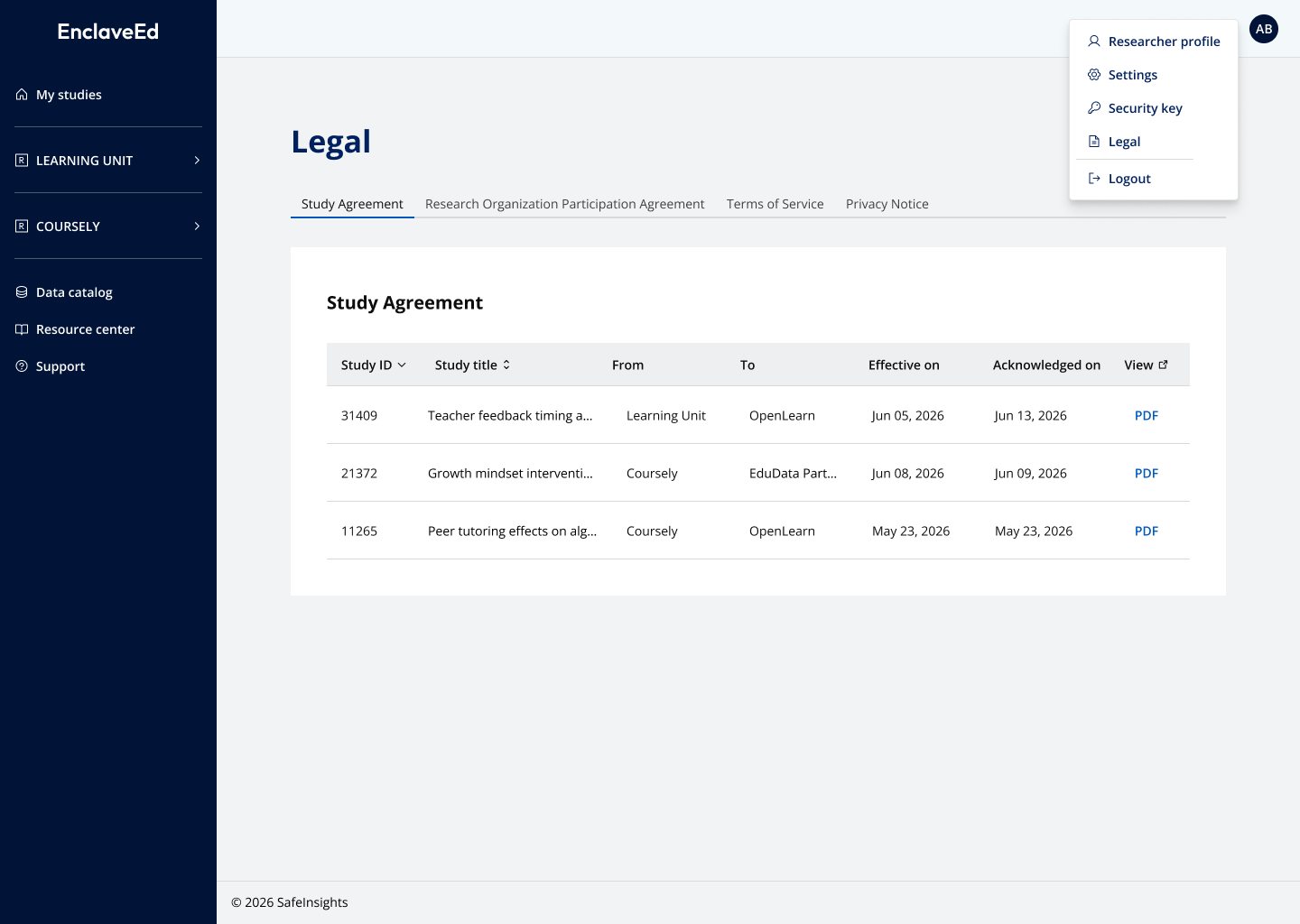Click the Effective on column header
The width and height of the screenshot is (1300, 924).
coord(904,365)
